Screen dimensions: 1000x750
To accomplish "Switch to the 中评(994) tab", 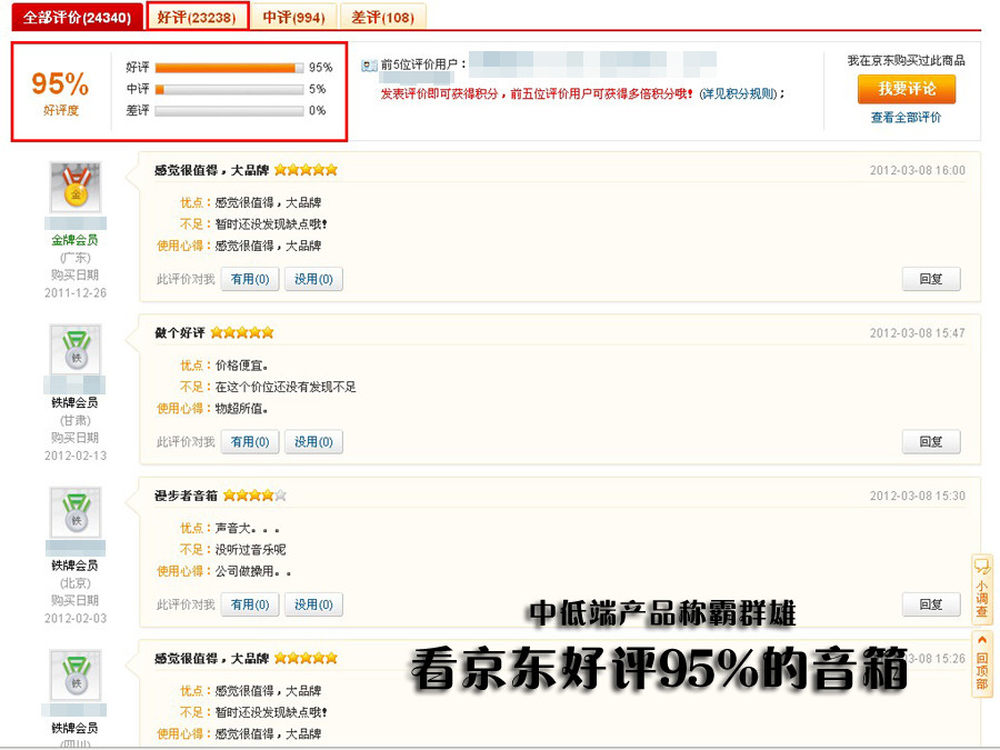I will coord(293,17).
